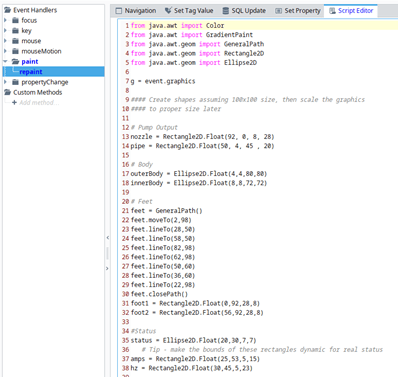Viewport: 398px width, 377px height.
Task: Select the mouse folder item
Action: pos(31,41)
